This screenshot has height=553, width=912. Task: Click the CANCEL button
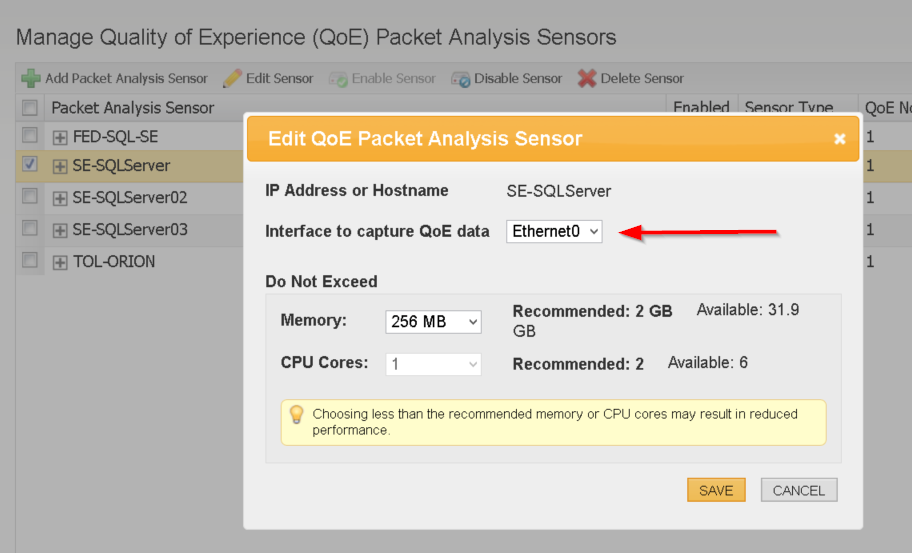798,490
